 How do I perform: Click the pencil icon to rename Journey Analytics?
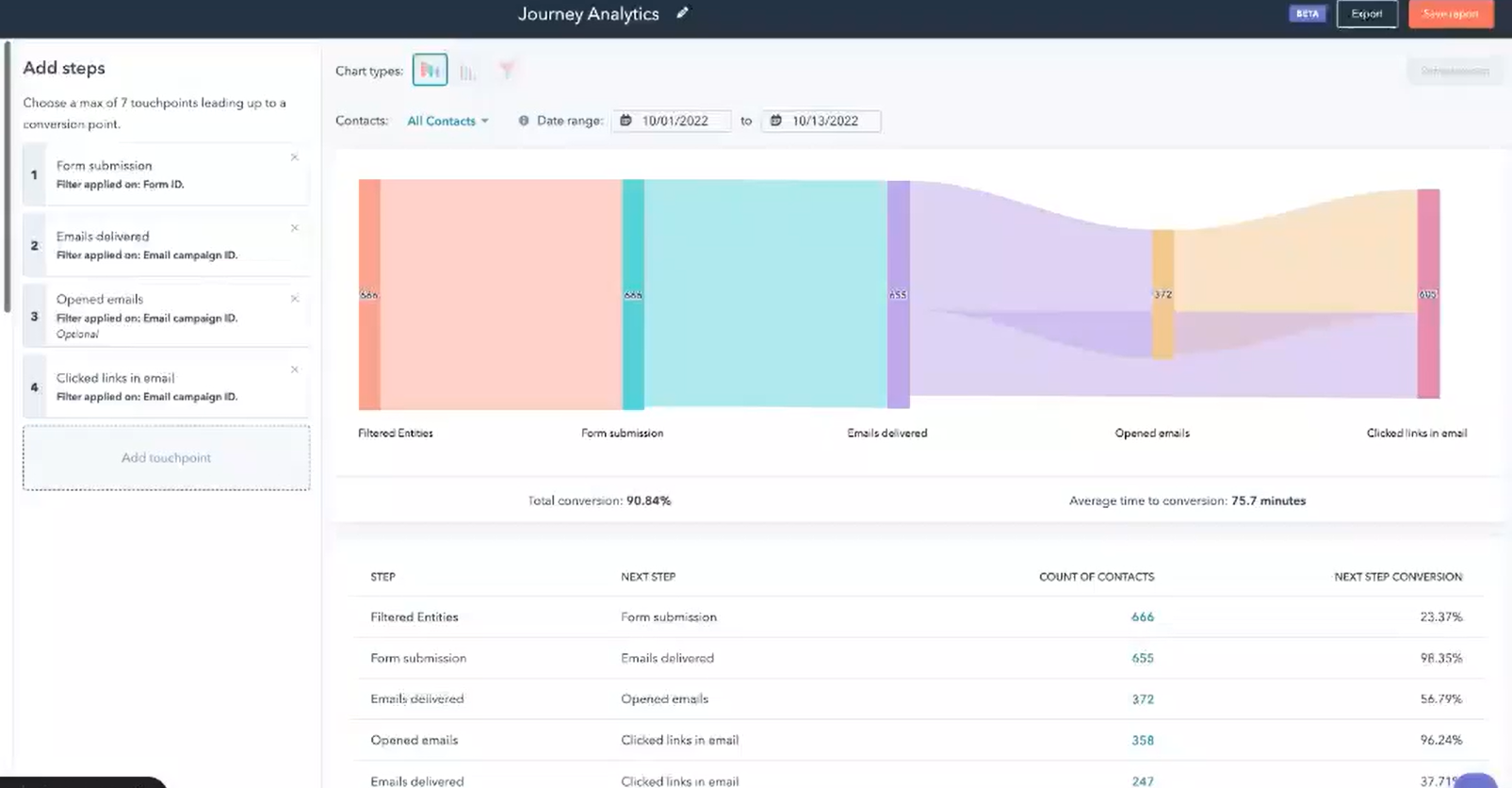[x=683, y=13]
